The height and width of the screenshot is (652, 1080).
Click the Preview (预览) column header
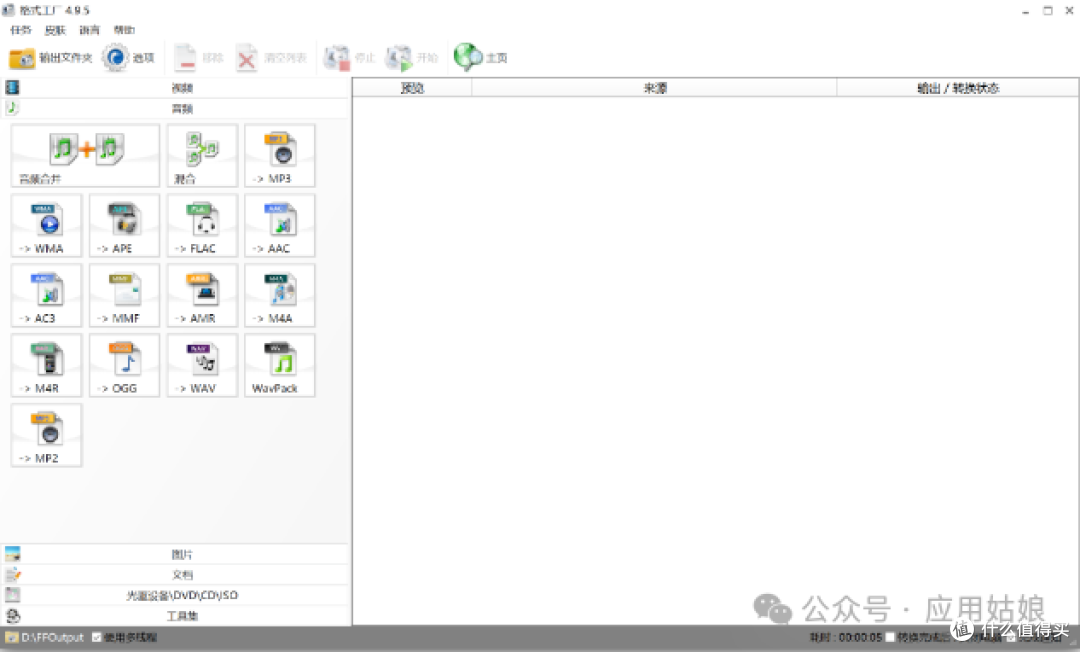pyautogui.click(x=412, y=88)
